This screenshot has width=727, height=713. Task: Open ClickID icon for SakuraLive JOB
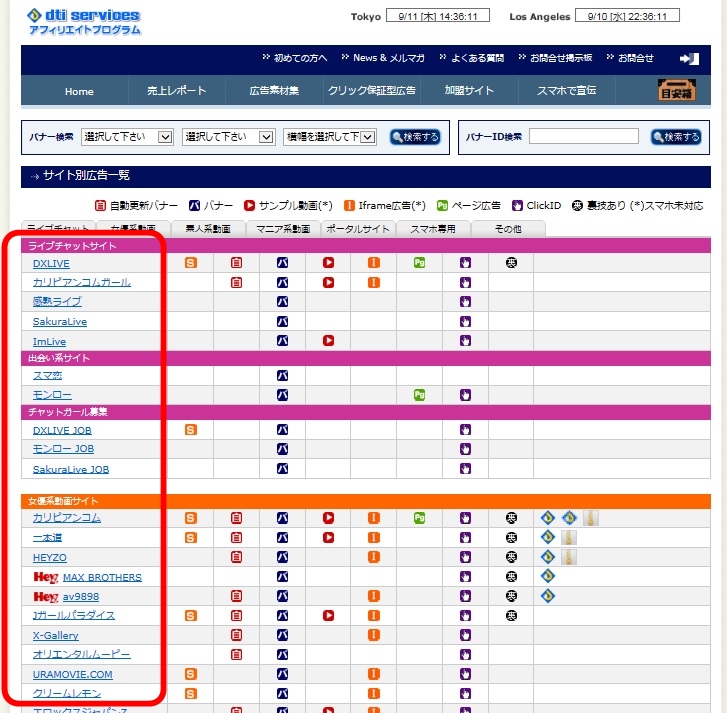(465, 469)
